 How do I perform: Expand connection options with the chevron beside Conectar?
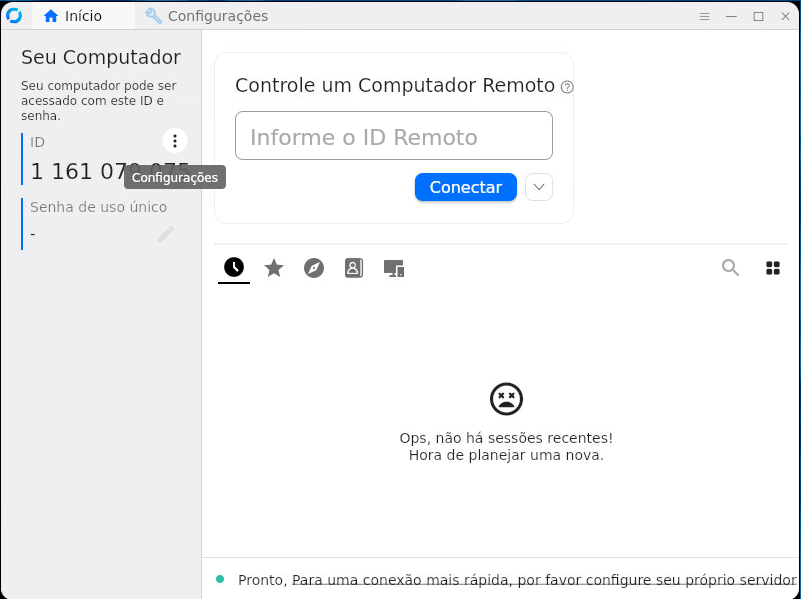538,187
